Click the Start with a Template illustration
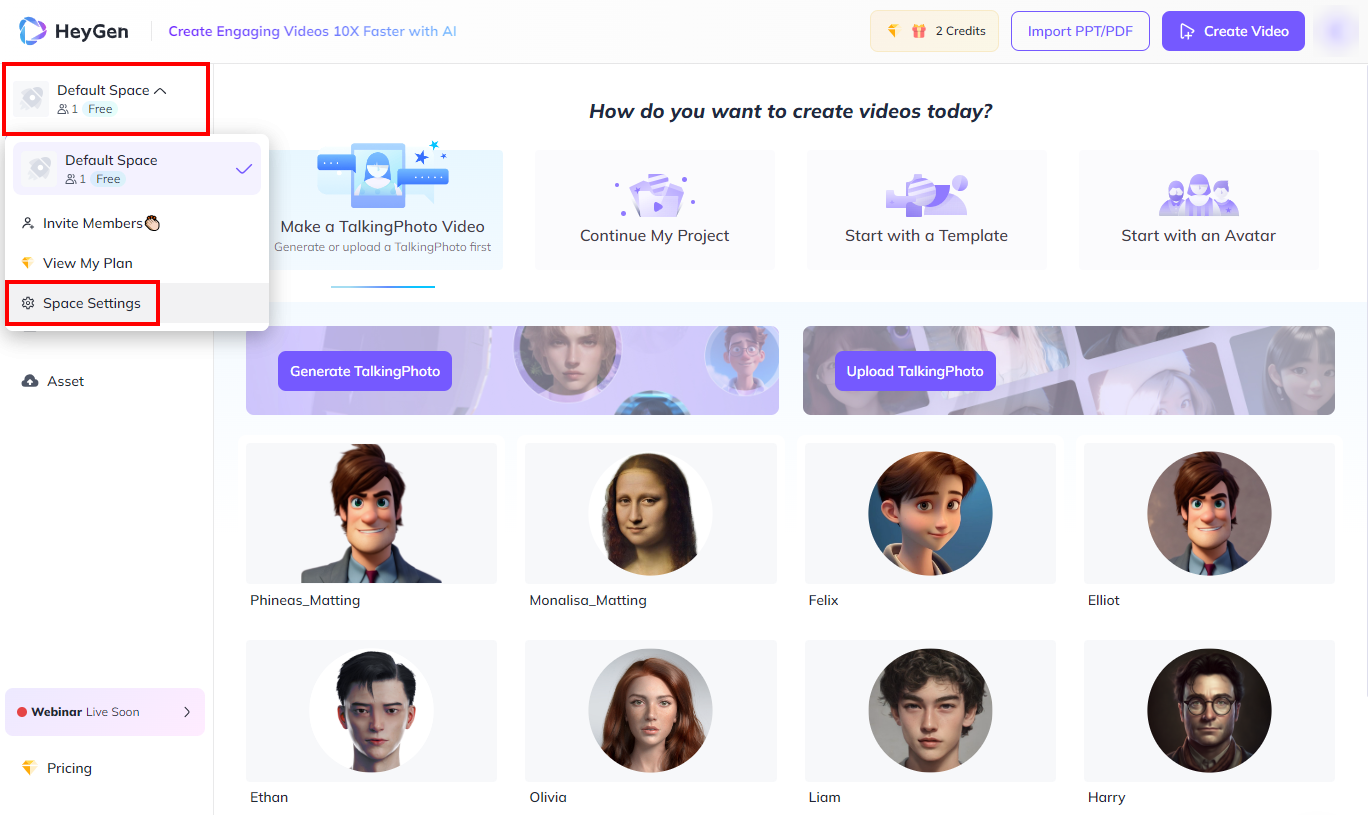Image resolution: width=1368 pixels, height=815 pixels. (x=926, y=196)
